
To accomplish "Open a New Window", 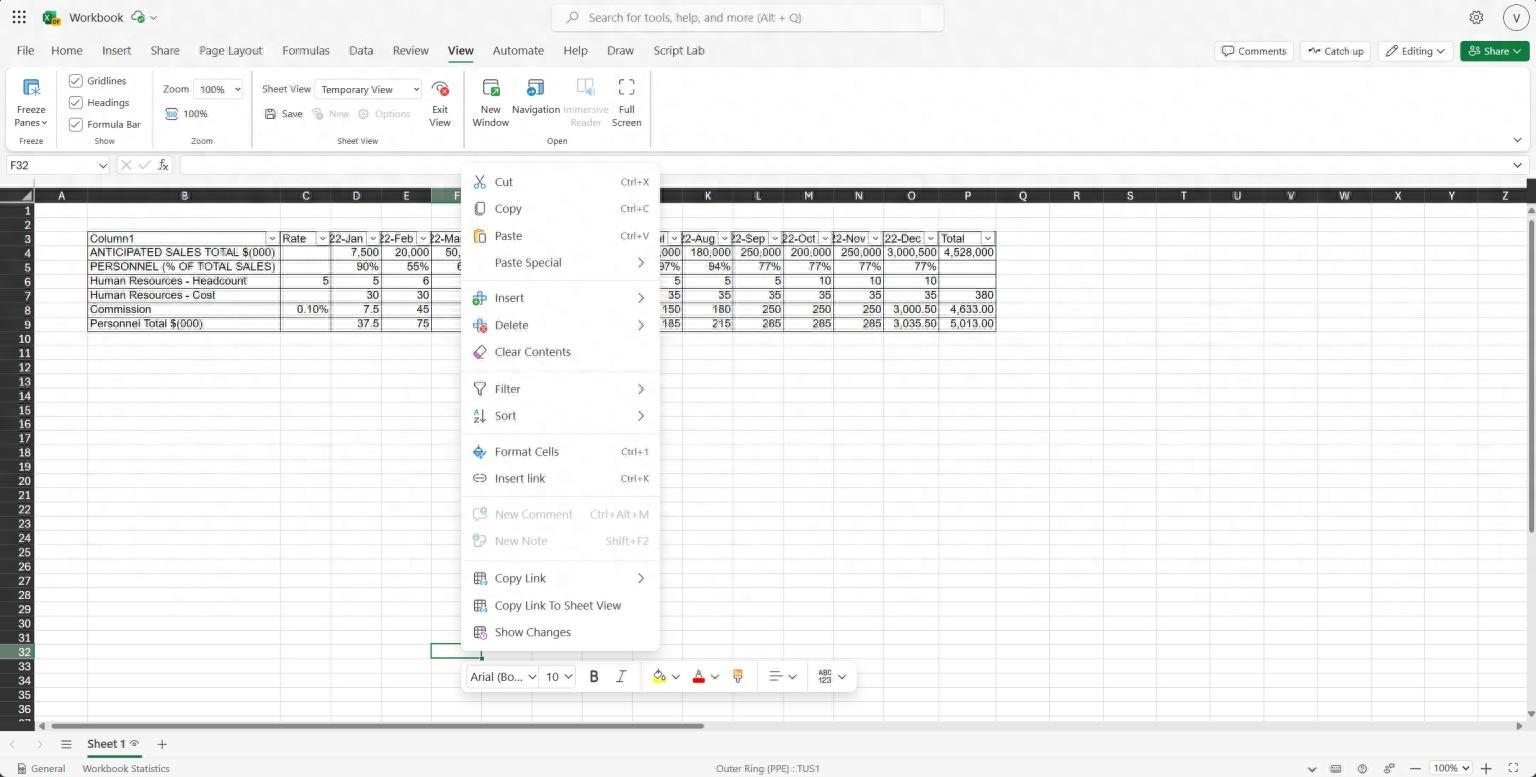I will [x=490, y=103].
